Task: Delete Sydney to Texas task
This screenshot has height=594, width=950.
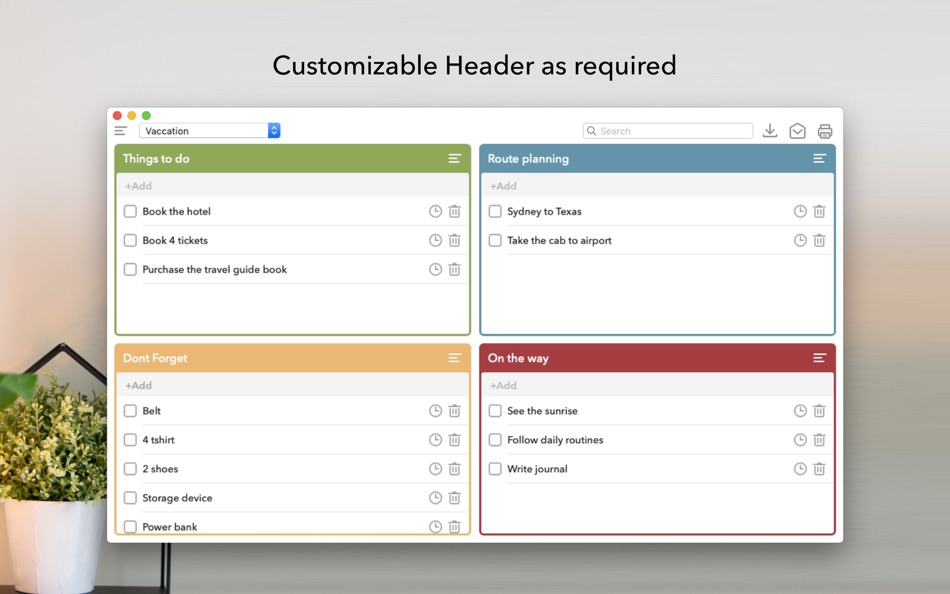Action: [819, 212]
